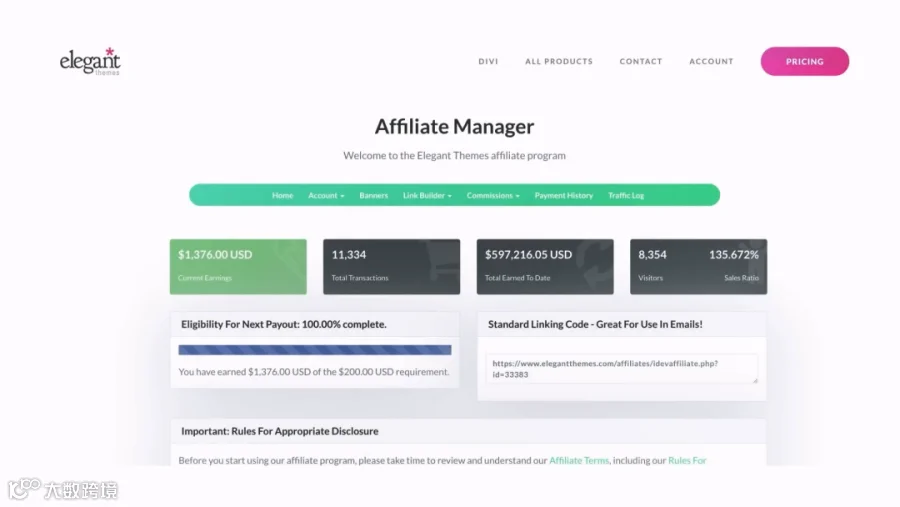
Task: Open the Banners menu item
Action: (374, 195)
